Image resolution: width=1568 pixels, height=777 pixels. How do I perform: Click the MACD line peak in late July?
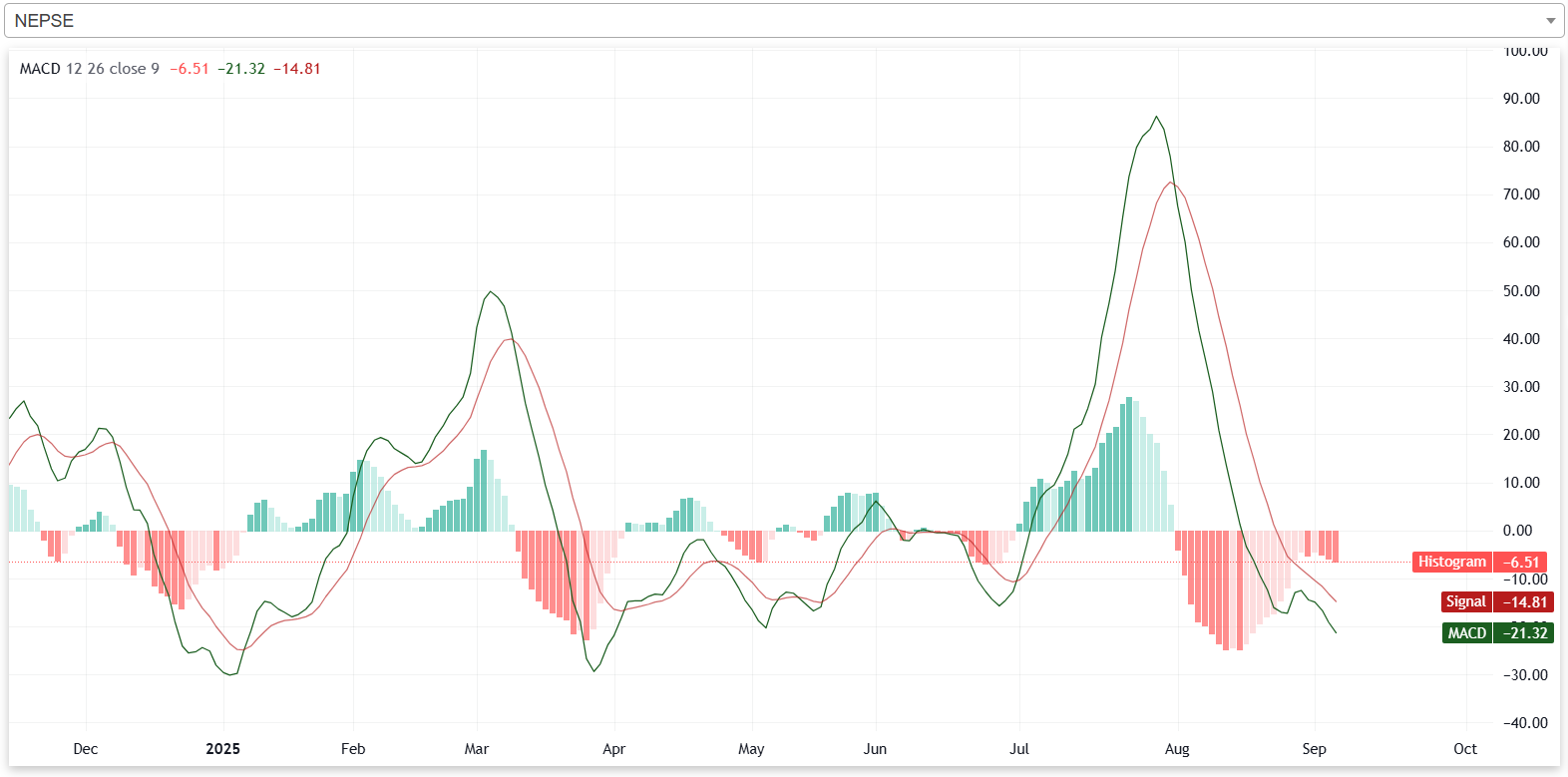tap(1156, 118)
